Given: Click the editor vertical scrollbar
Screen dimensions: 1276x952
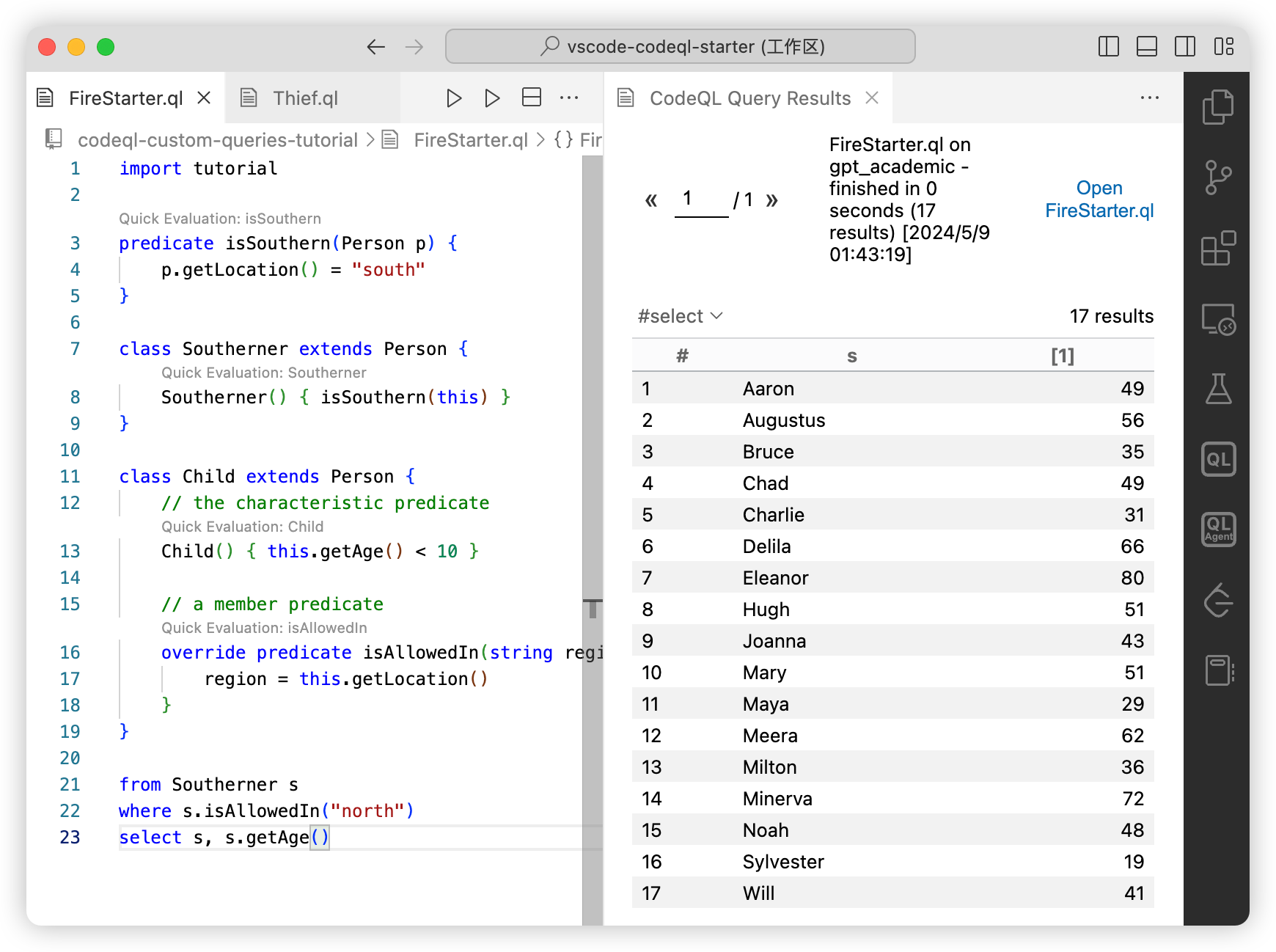Looking at the screenshot, I should (593, 541).
